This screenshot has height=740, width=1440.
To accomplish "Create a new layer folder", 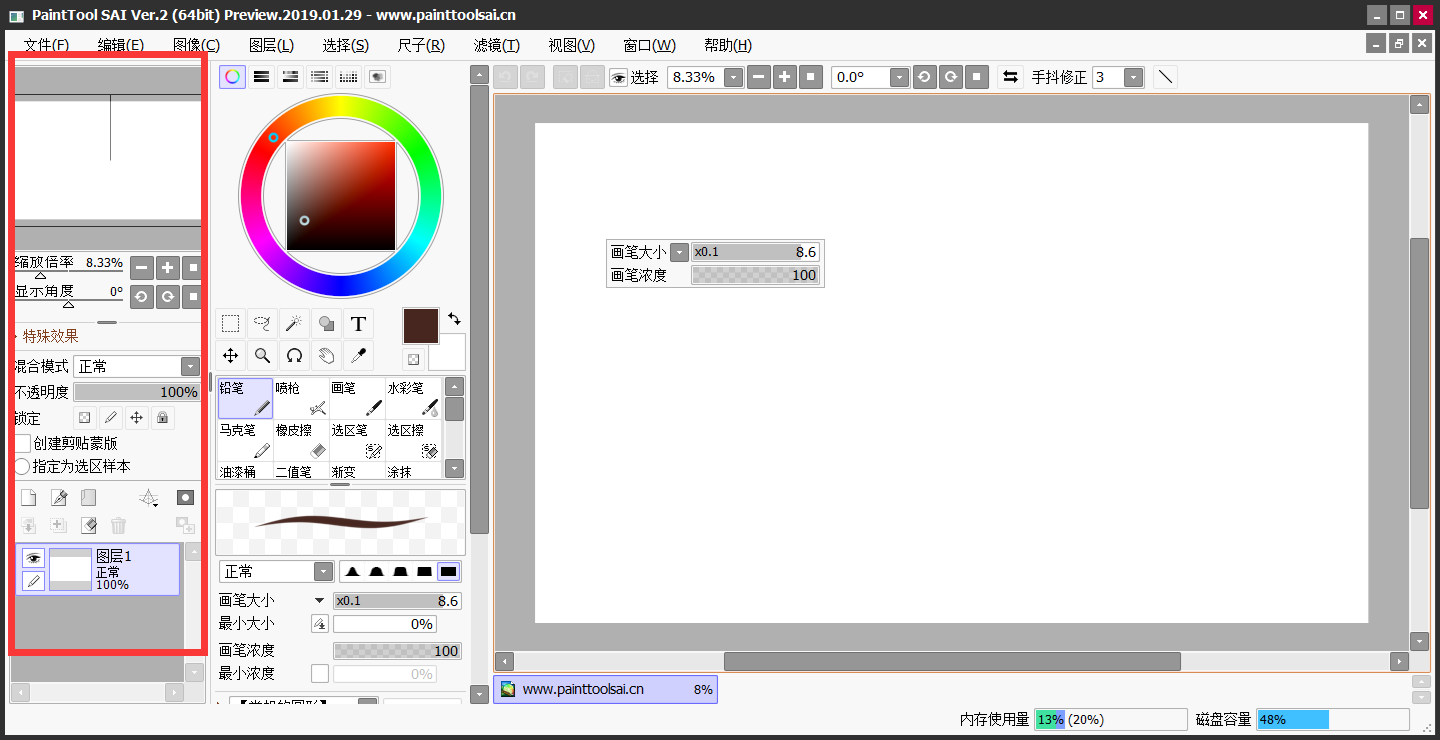I will [x=89, y=498].
